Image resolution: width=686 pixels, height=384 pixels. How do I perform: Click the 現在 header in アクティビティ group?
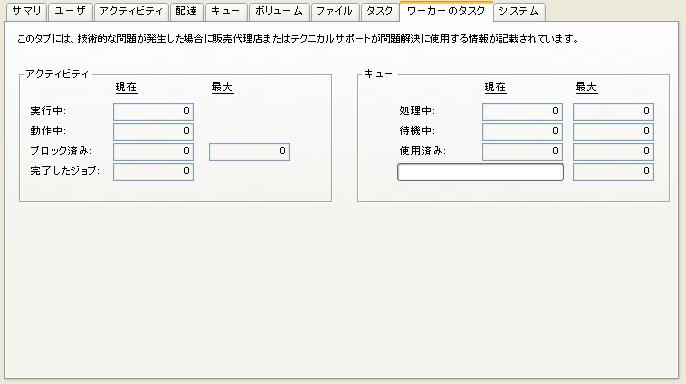point(126,87)
